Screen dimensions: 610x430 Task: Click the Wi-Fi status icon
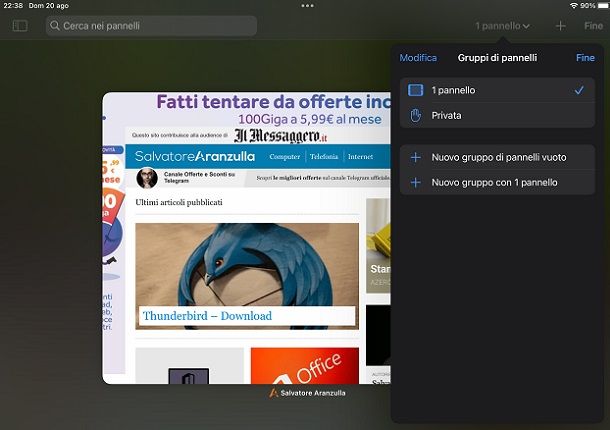(x=574, y=6)
